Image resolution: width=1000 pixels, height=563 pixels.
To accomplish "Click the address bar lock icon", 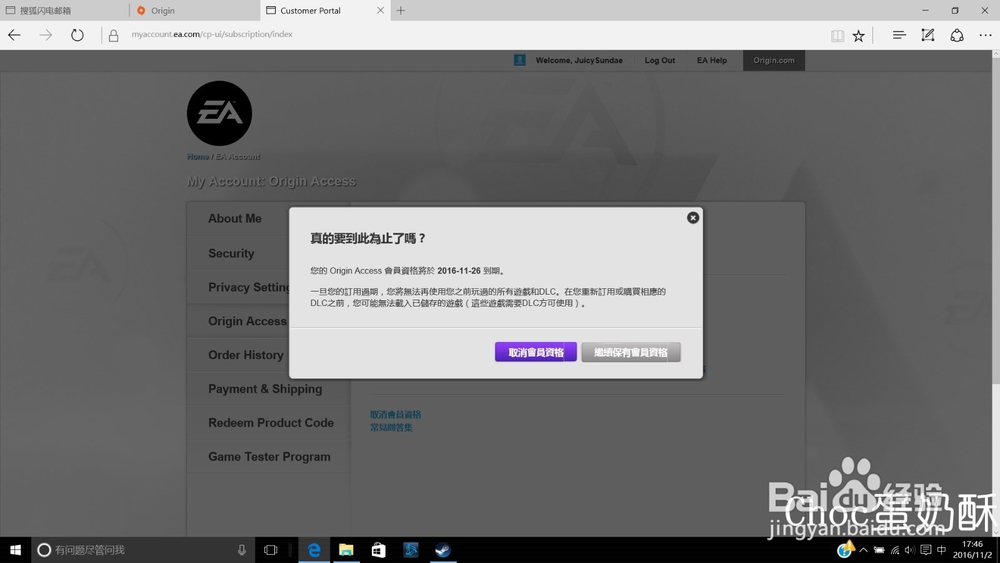I will tap(114, 36).
